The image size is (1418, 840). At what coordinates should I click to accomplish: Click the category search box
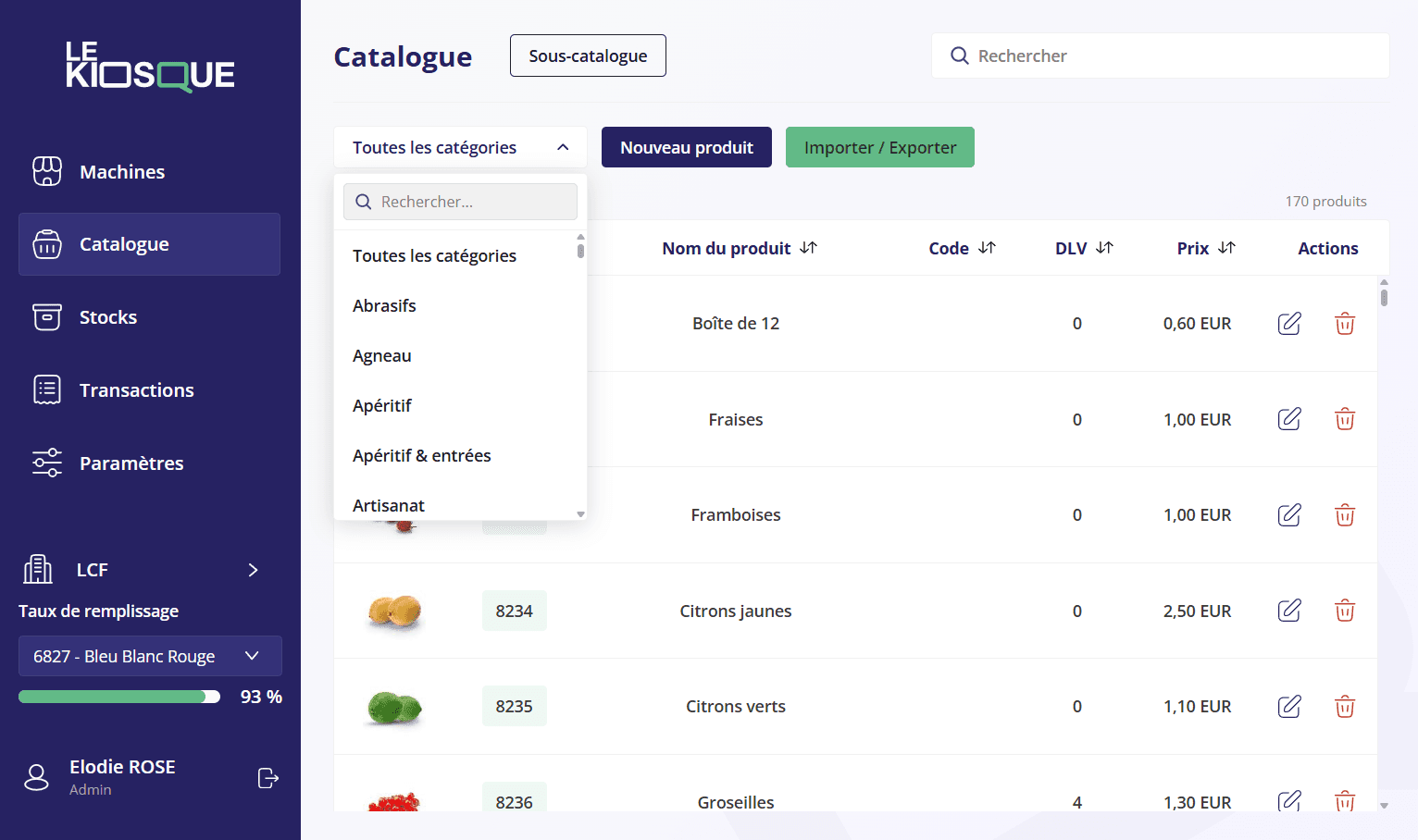click(x=460, y=202)
